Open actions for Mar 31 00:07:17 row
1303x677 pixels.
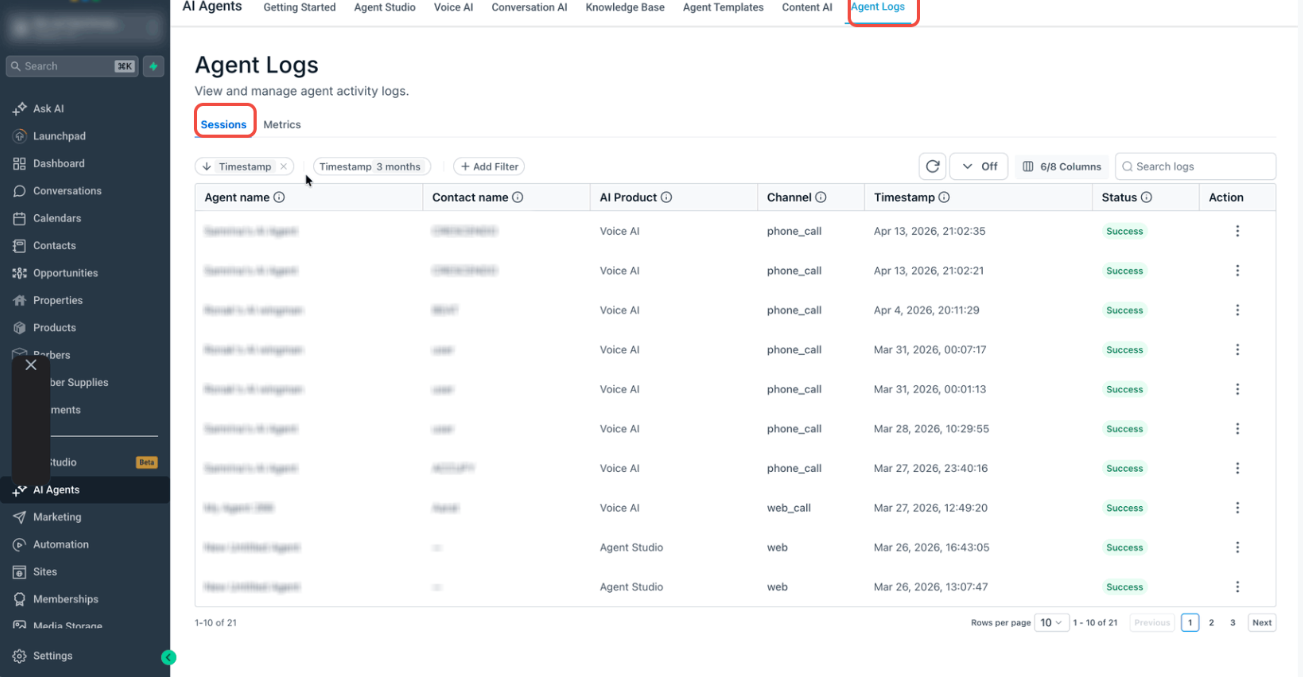coord(1237,350)
